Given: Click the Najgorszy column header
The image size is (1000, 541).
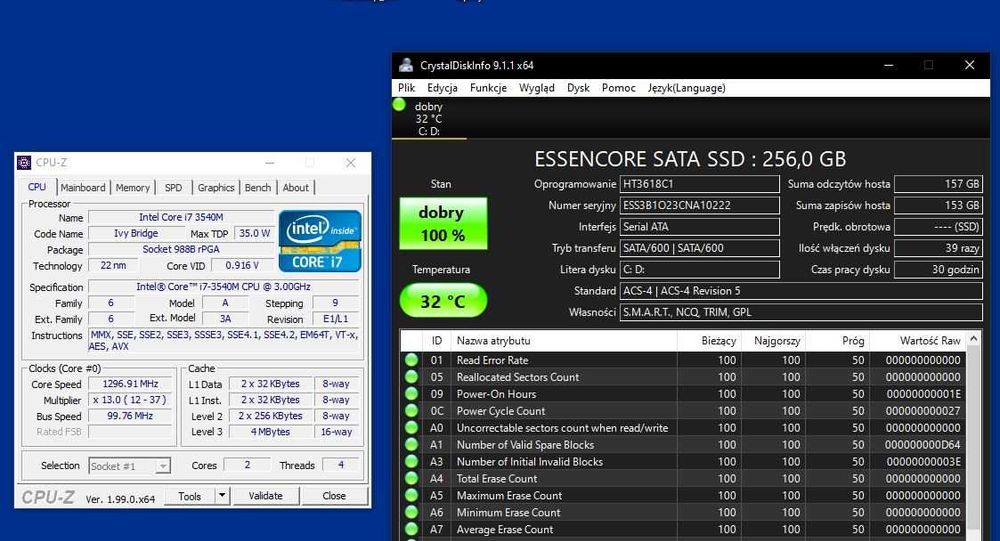Looking at the screenshot, I should click(773, 341).
